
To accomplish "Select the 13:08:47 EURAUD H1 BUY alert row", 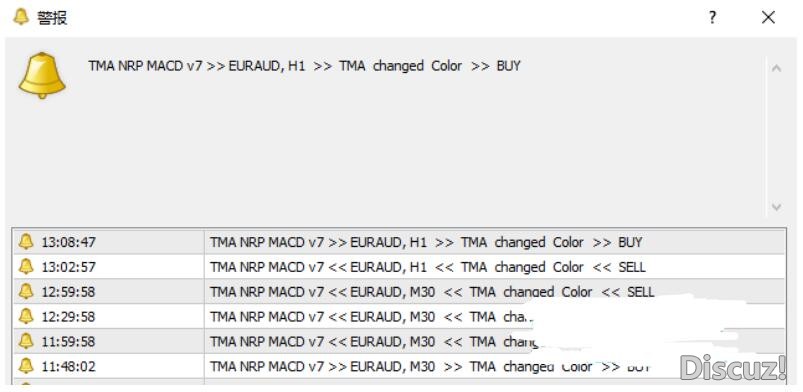I will [399, 242].
